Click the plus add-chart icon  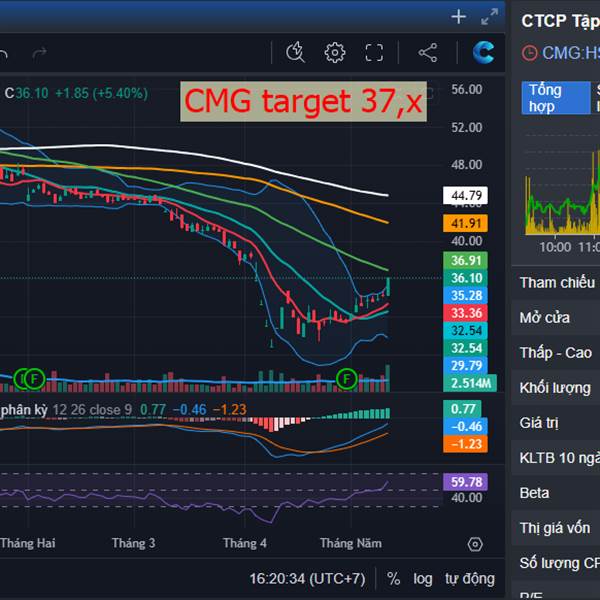point(458,17)
